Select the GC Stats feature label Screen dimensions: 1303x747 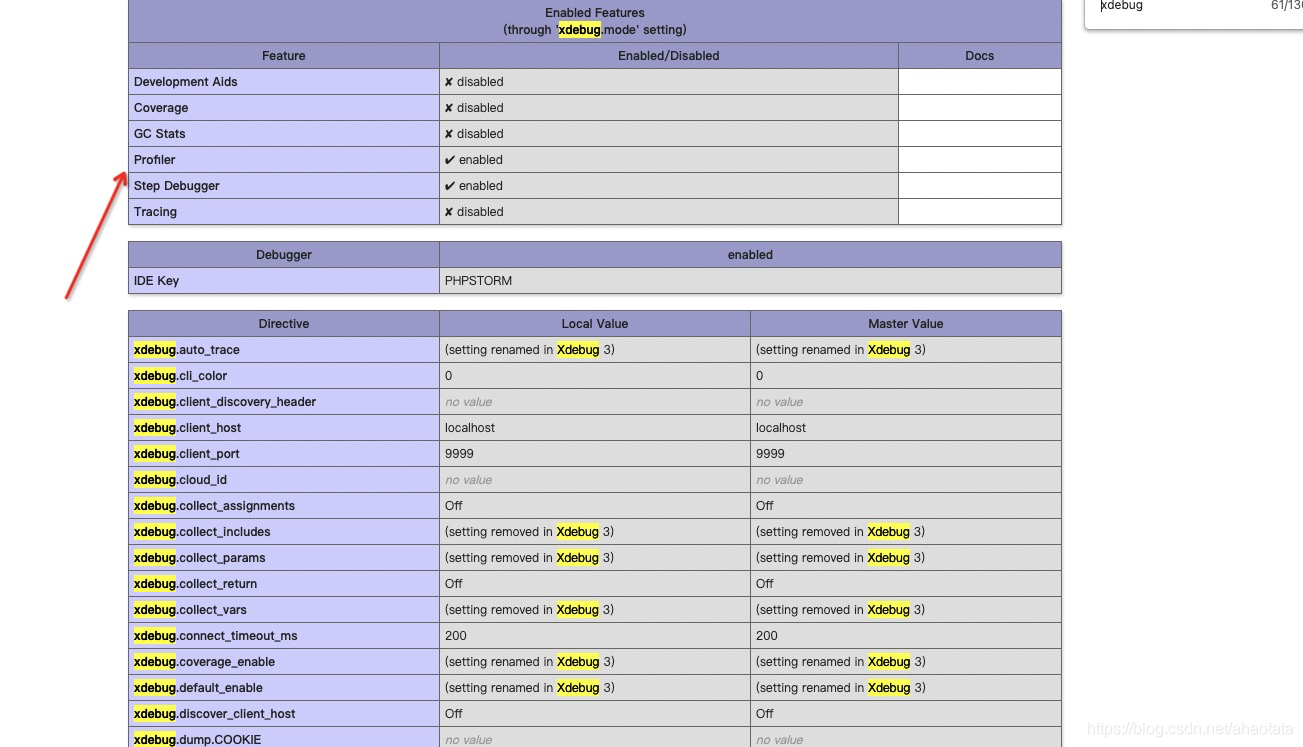pos(160,134)
